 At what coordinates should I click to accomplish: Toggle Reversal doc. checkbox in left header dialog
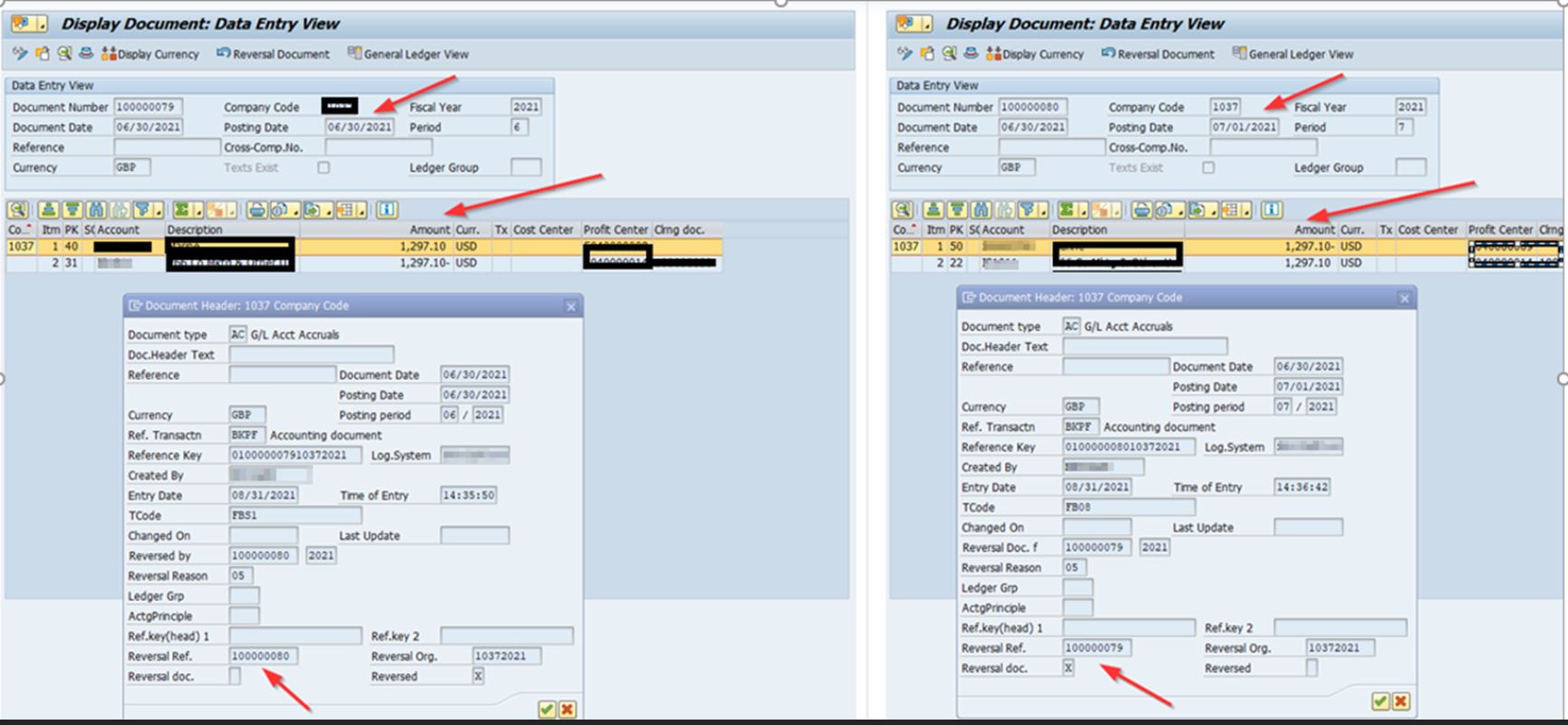235,676
